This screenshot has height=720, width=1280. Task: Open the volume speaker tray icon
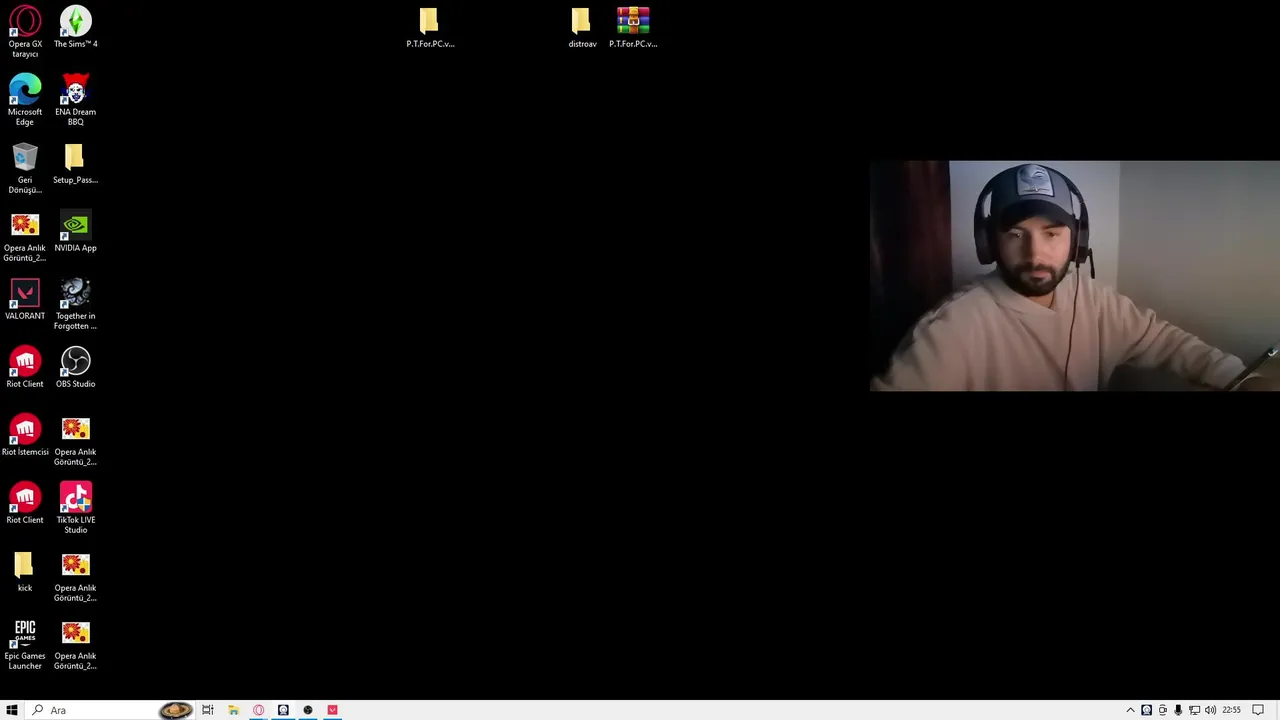pyautogui.click(x=1210, y=710)
